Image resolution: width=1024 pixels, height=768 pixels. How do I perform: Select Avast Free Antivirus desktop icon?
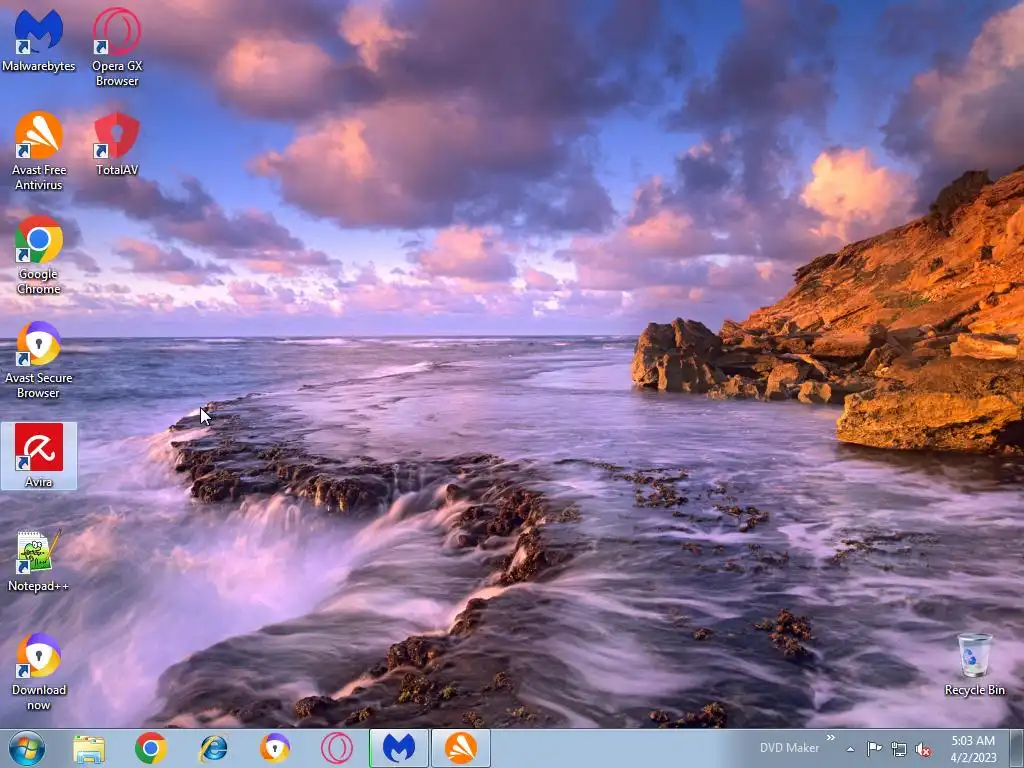point(39,151)
